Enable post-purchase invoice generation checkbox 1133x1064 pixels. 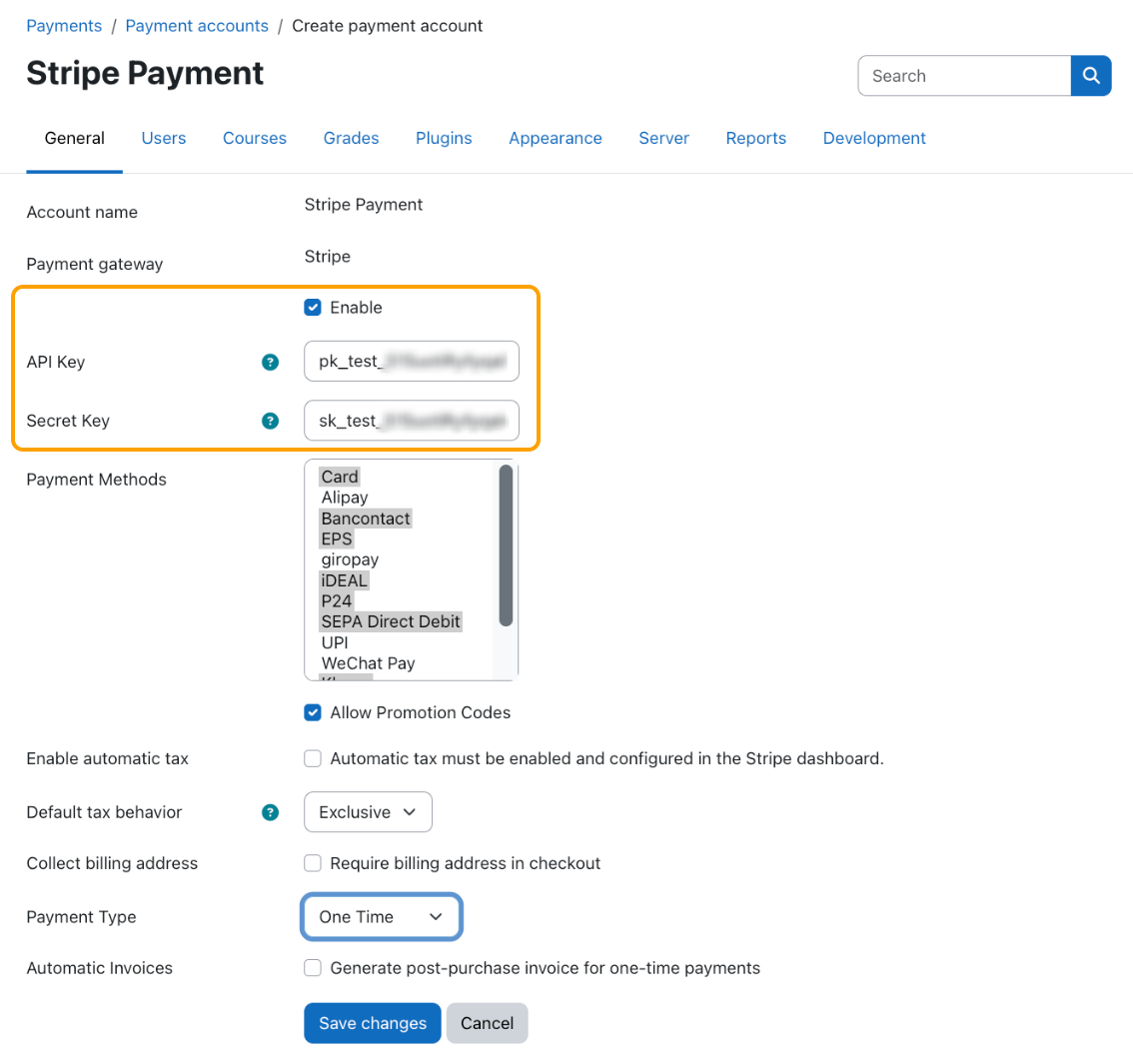[x=313, y=968]
